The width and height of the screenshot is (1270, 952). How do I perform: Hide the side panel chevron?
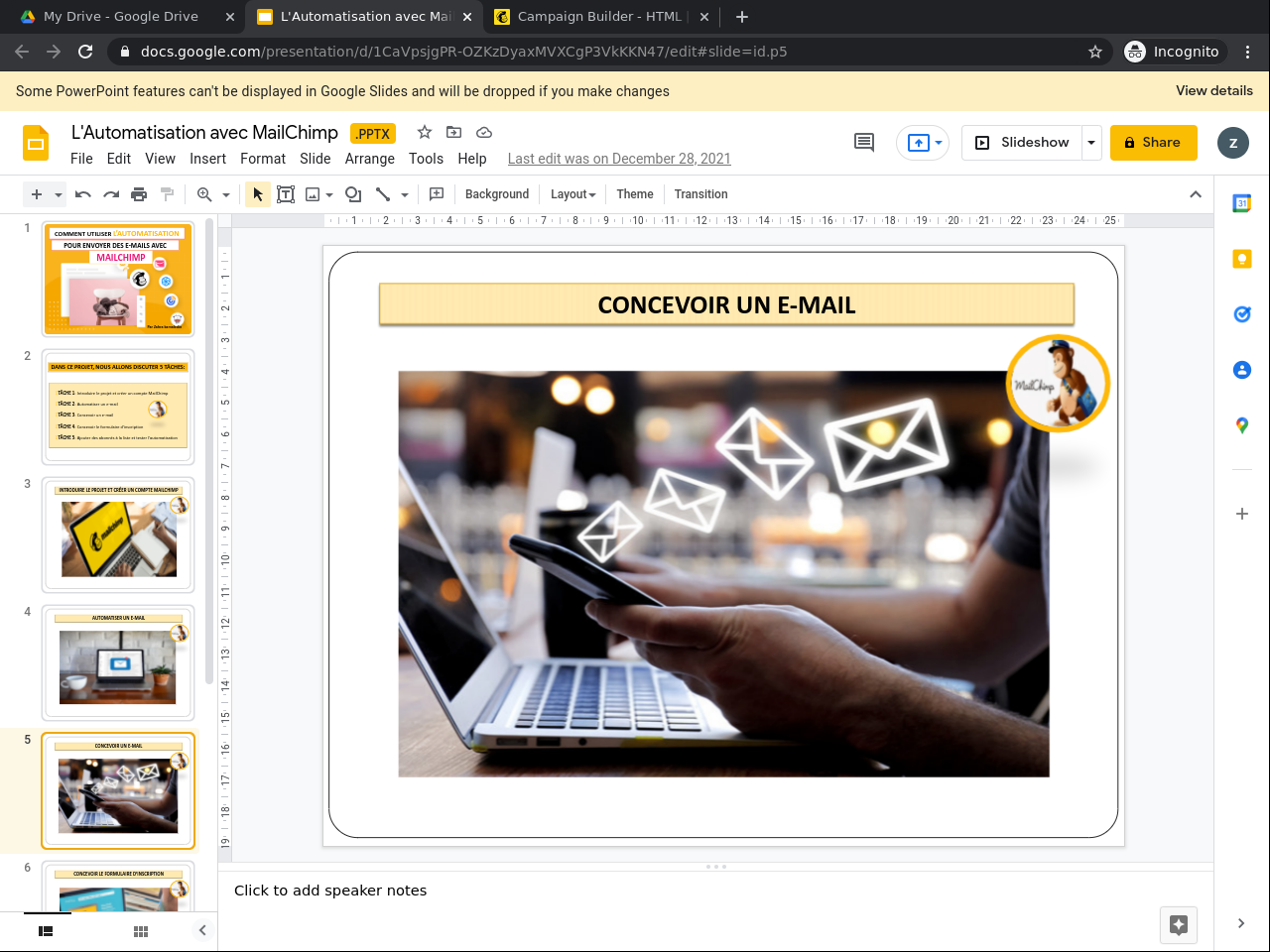(x=1241, y=923)
